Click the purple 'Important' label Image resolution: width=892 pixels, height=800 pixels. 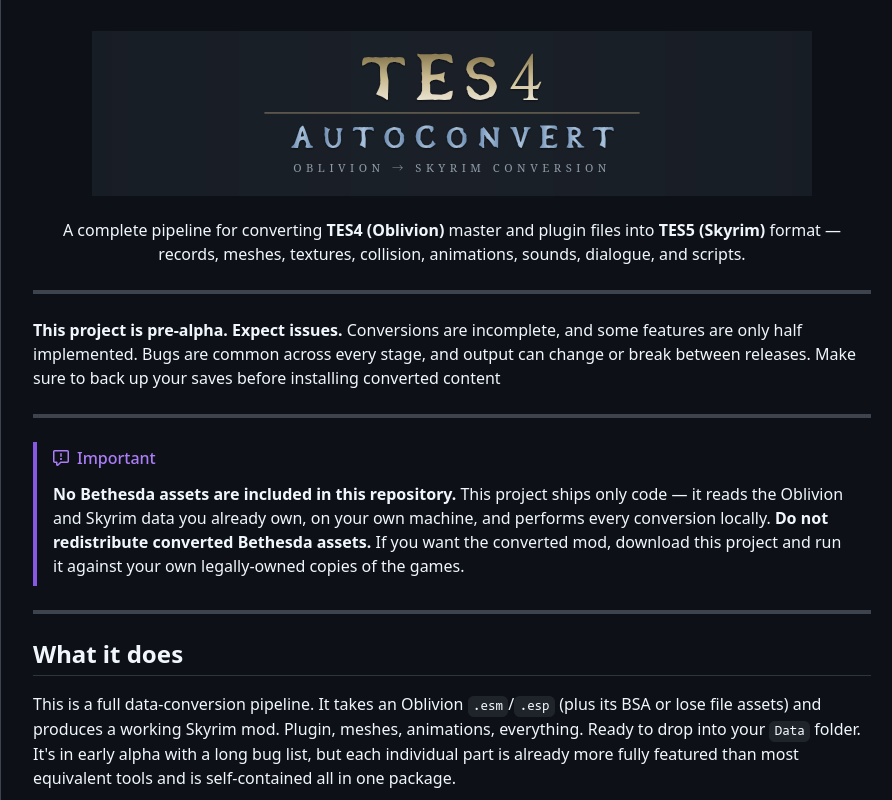click(x=116, y=458)
